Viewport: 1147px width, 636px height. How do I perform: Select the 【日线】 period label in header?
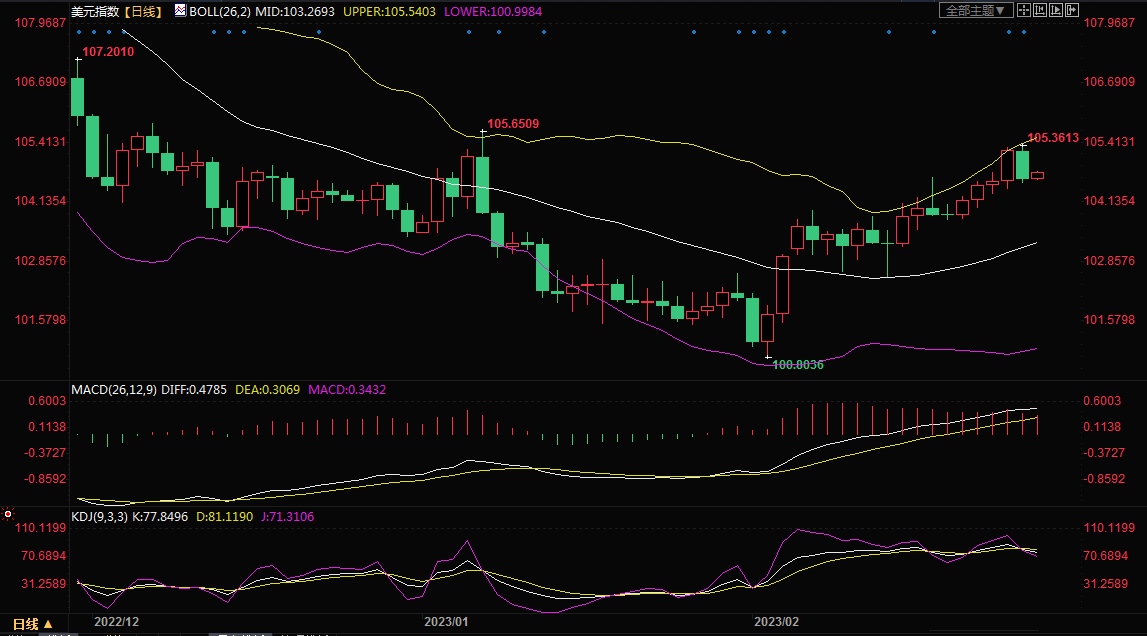pyautogui.click(x=142, y=10)
